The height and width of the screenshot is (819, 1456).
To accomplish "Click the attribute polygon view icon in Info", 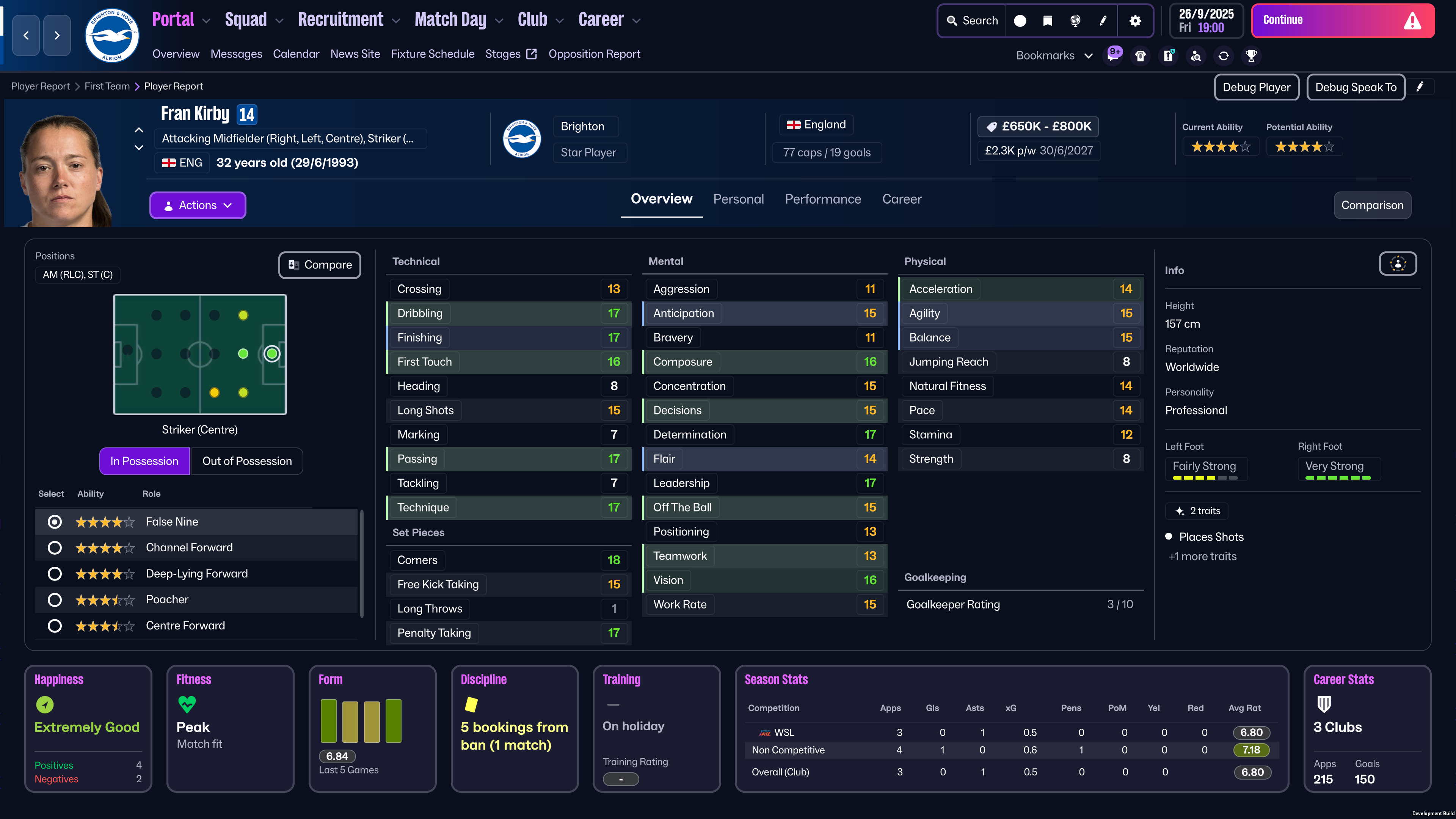I will pos(1398,264).
